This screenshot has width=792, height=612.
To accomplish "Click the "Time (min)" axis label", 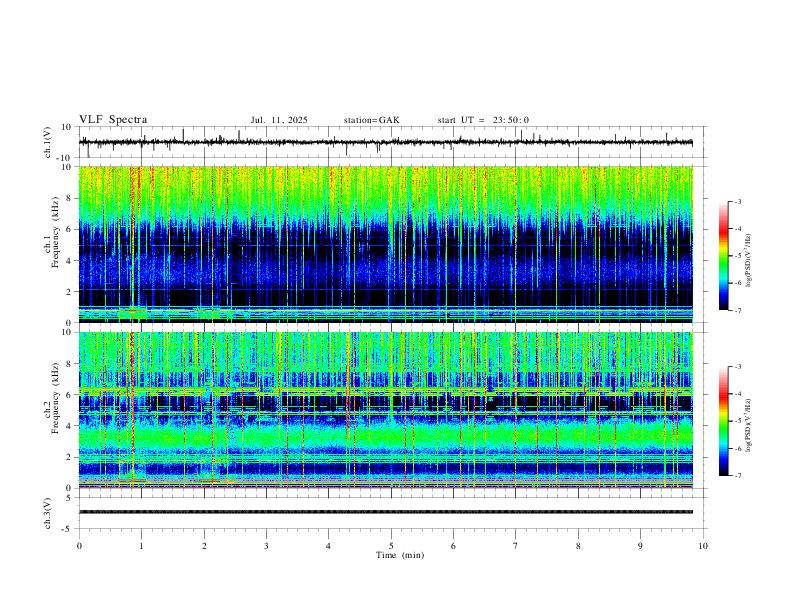I will tap(400, 555).
